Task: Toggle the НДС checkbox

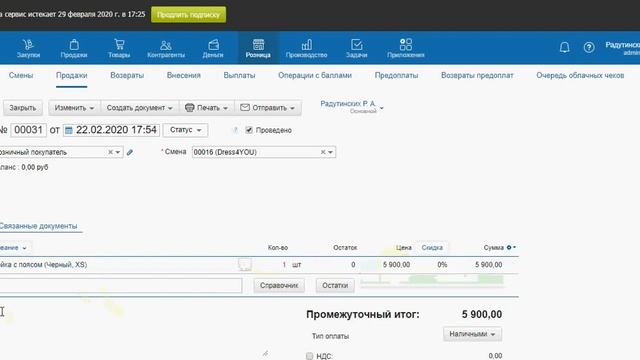Action: pyautogui.click(x=309, y=356)
